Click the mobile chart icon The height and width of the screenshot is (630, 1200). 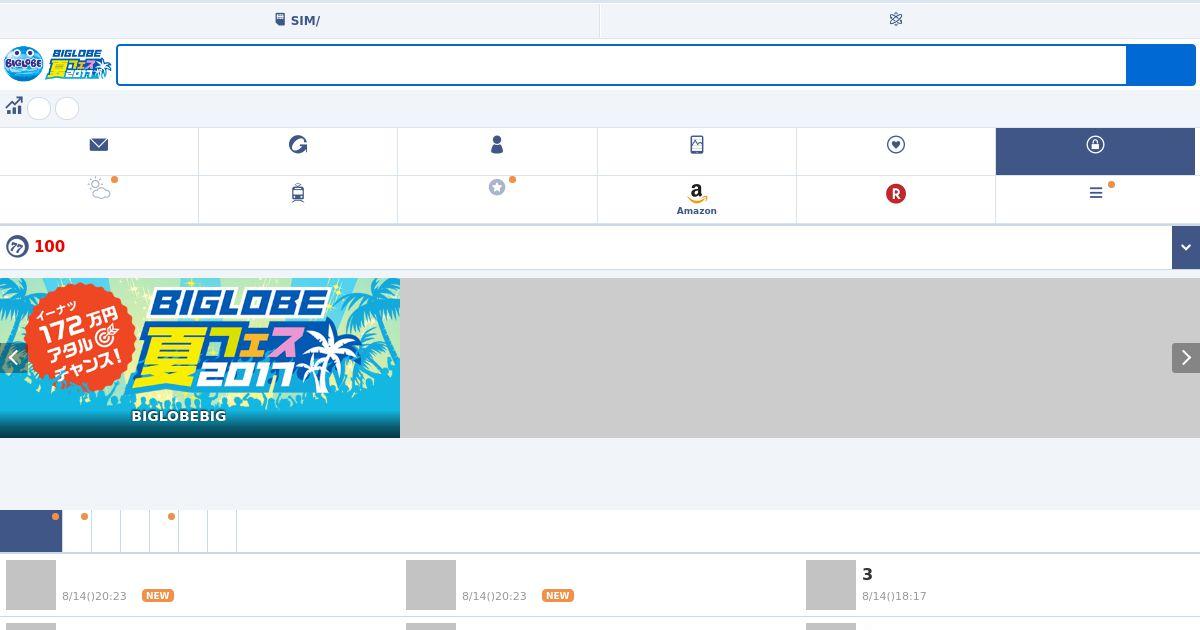click(697, 145)
